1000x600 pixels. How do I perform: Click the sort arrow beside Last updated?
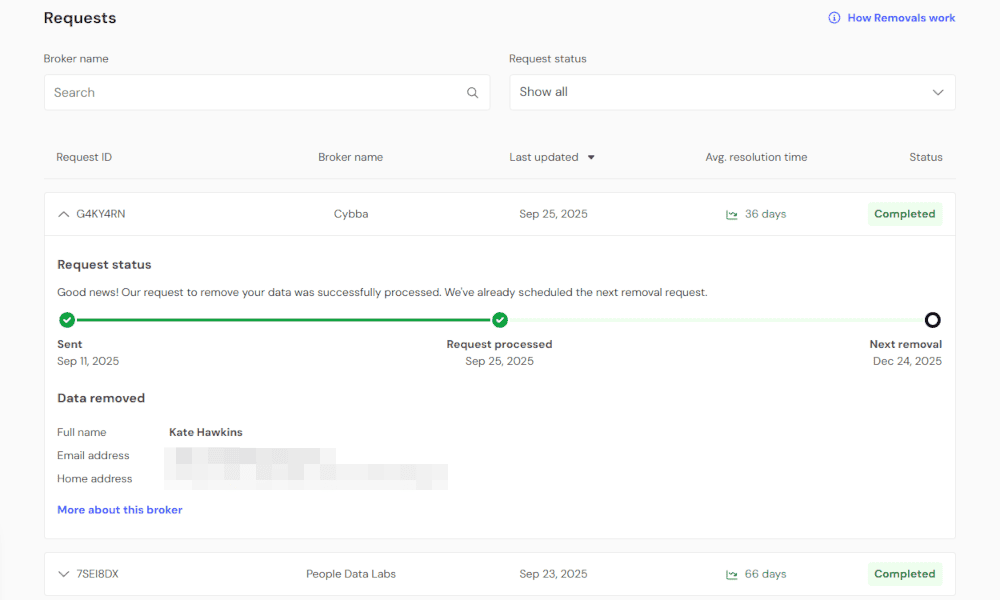point(591,157)
